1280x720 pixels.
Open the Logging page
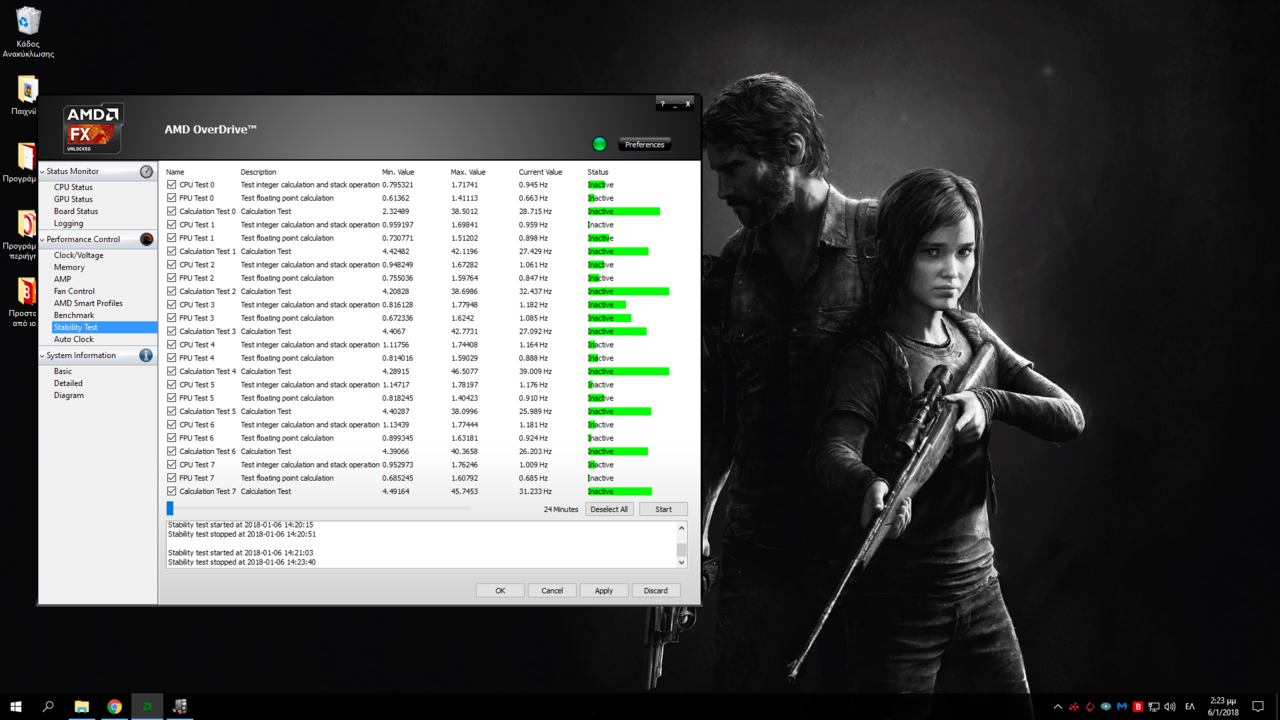(68, 223)
